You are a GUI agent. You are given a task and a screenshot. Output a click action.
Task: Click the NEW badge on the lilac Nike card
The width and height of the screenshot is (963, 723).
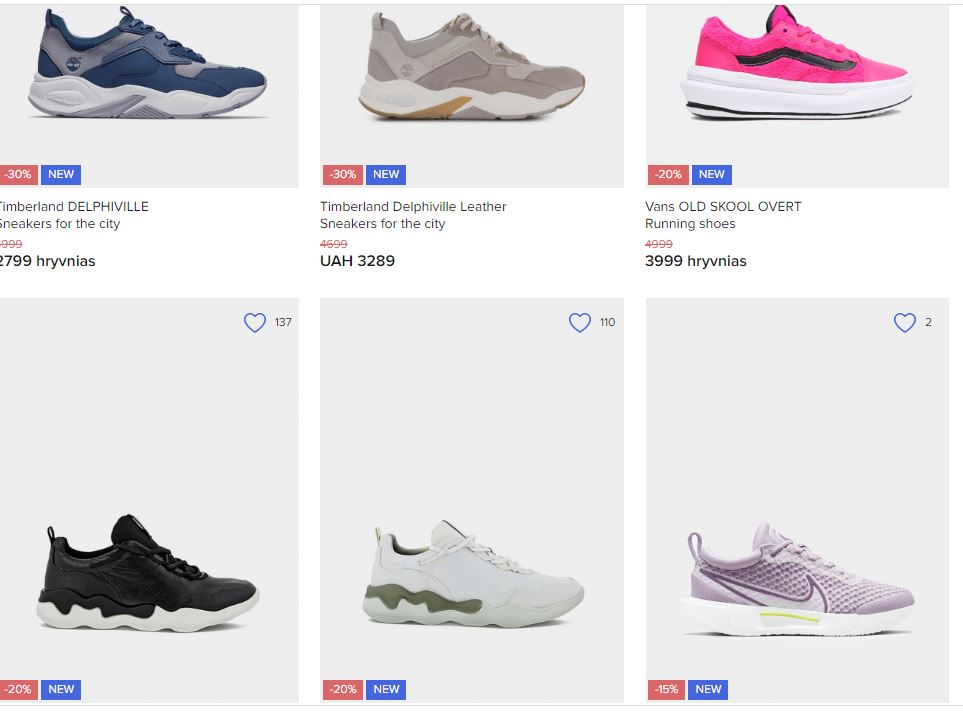click(708, 689)
